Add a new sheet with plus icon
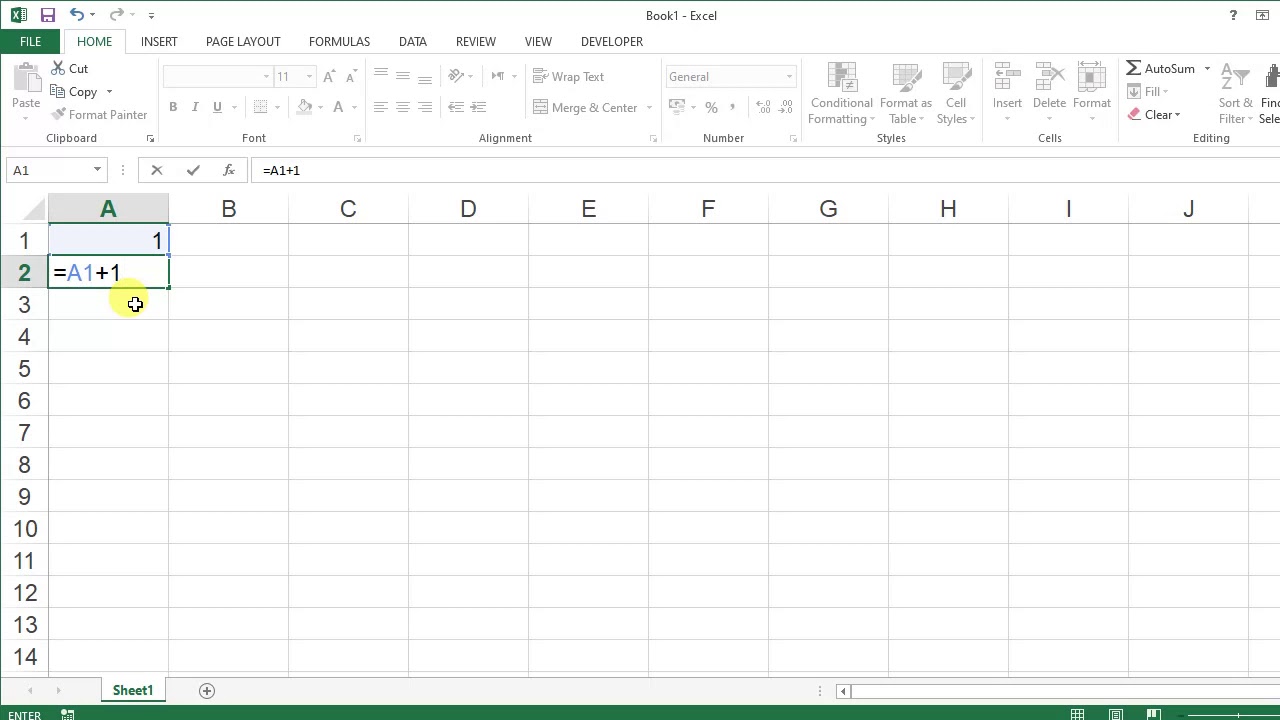This screenshot has height=720, width=1280. (x=207, y=691)
